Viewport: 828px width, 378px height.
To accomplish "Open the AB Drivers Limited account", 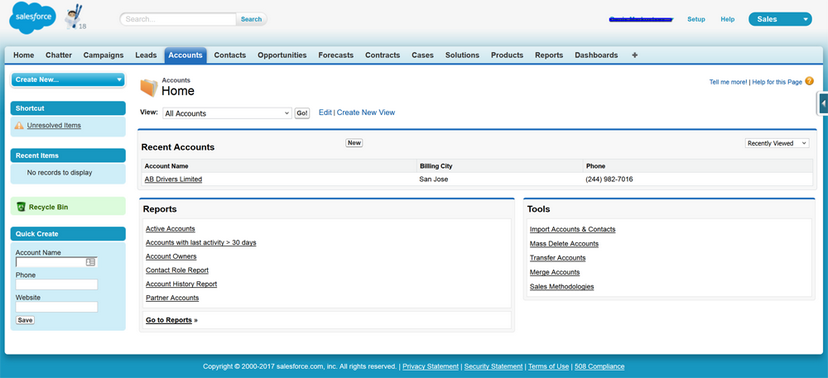I will point(173,179).
